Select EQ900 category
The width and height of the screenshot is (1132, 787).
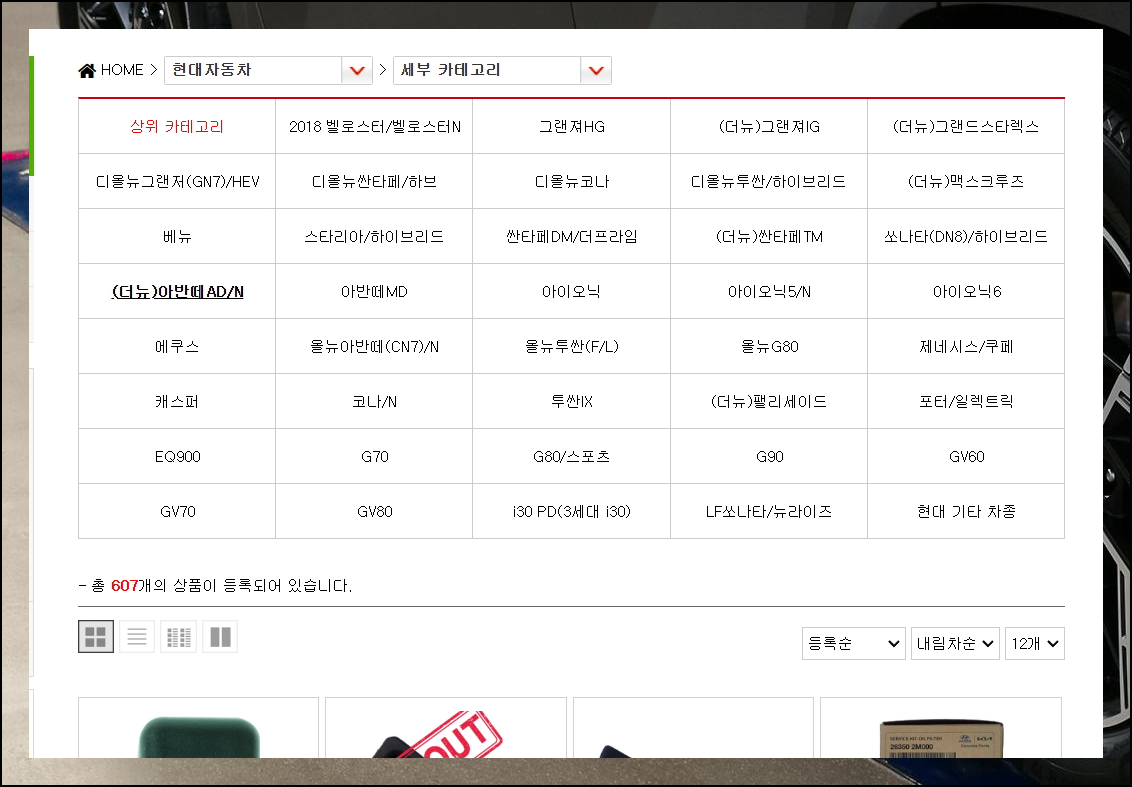pos(177,456)
